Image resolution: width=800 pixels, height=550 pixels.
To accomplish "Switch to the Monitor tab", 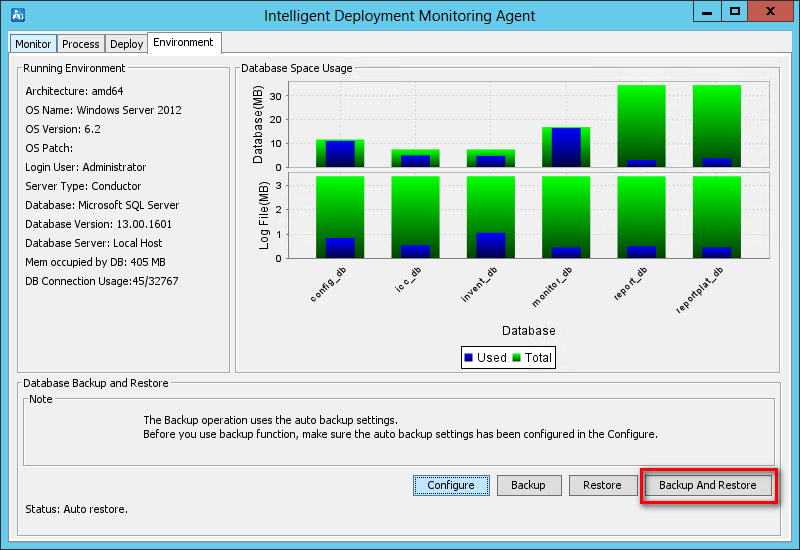I will pos(33,44).
